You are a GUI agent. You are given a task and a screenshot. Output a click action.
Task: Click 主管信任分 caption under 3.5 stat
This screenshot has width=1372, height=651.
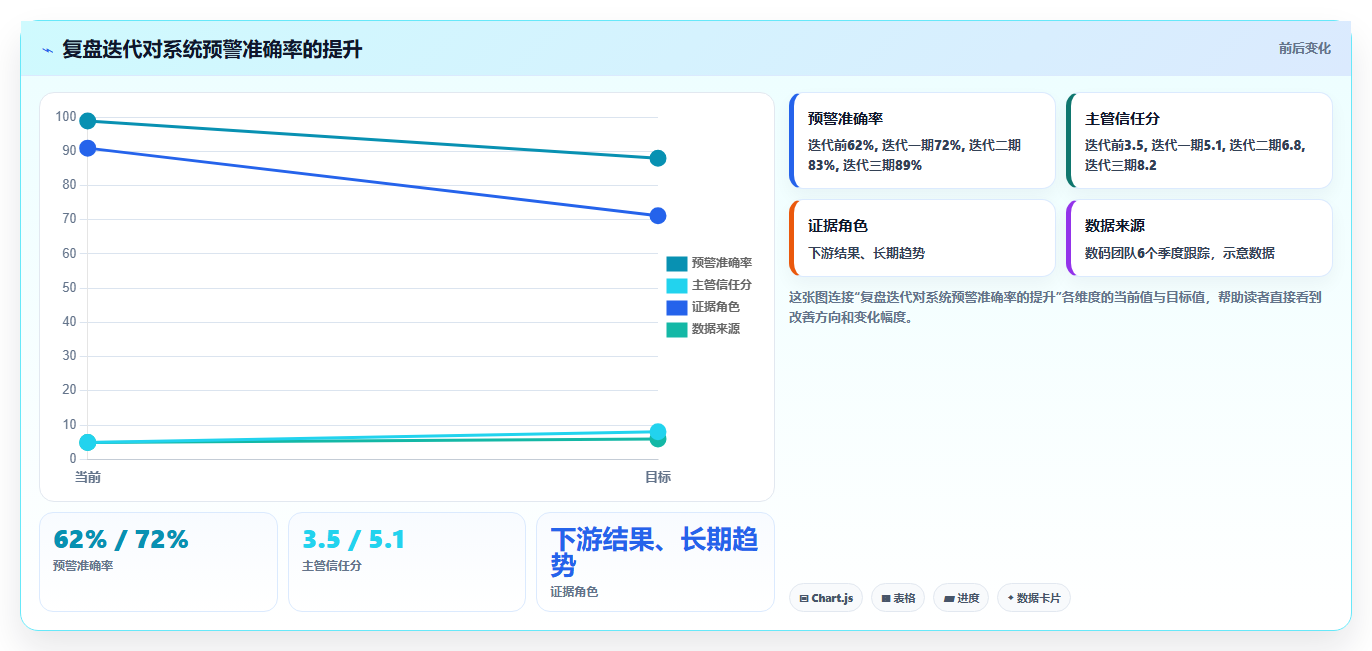332,566
